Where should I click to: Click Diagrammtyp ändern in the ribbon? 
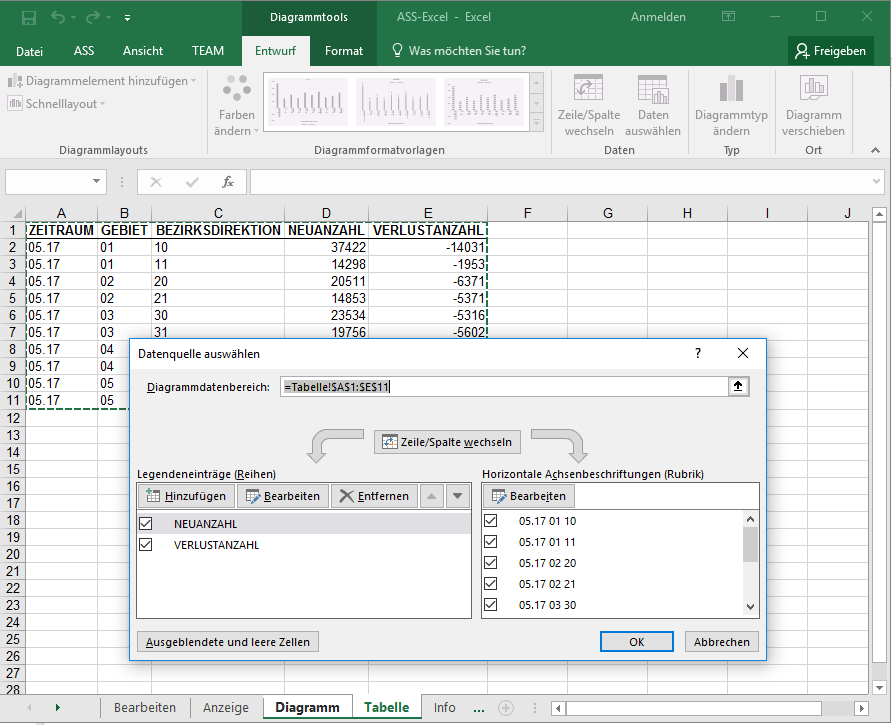click(x=731, y=106)
